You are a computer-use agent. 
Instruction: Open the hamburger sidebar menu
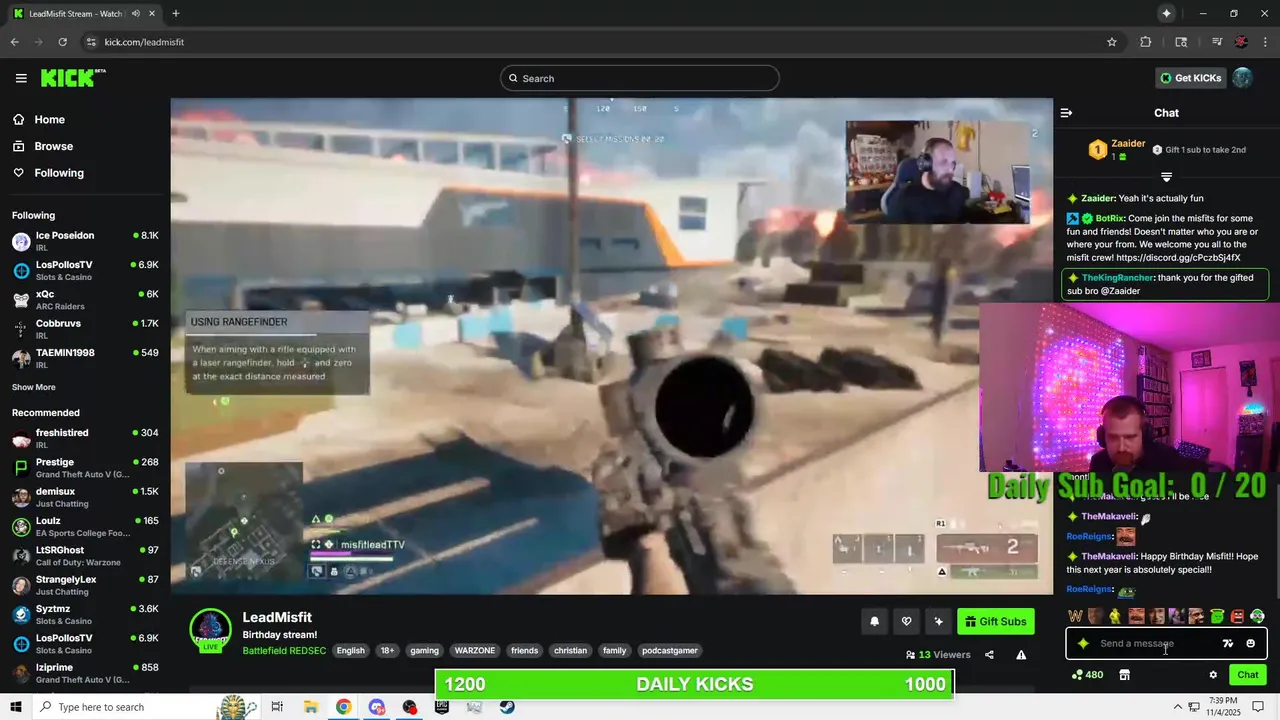(21, 78)
